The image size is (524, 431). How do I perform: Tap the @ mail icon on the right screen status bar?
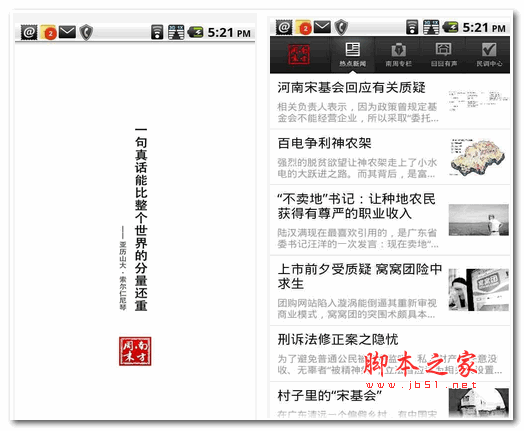tap(284, 27)
